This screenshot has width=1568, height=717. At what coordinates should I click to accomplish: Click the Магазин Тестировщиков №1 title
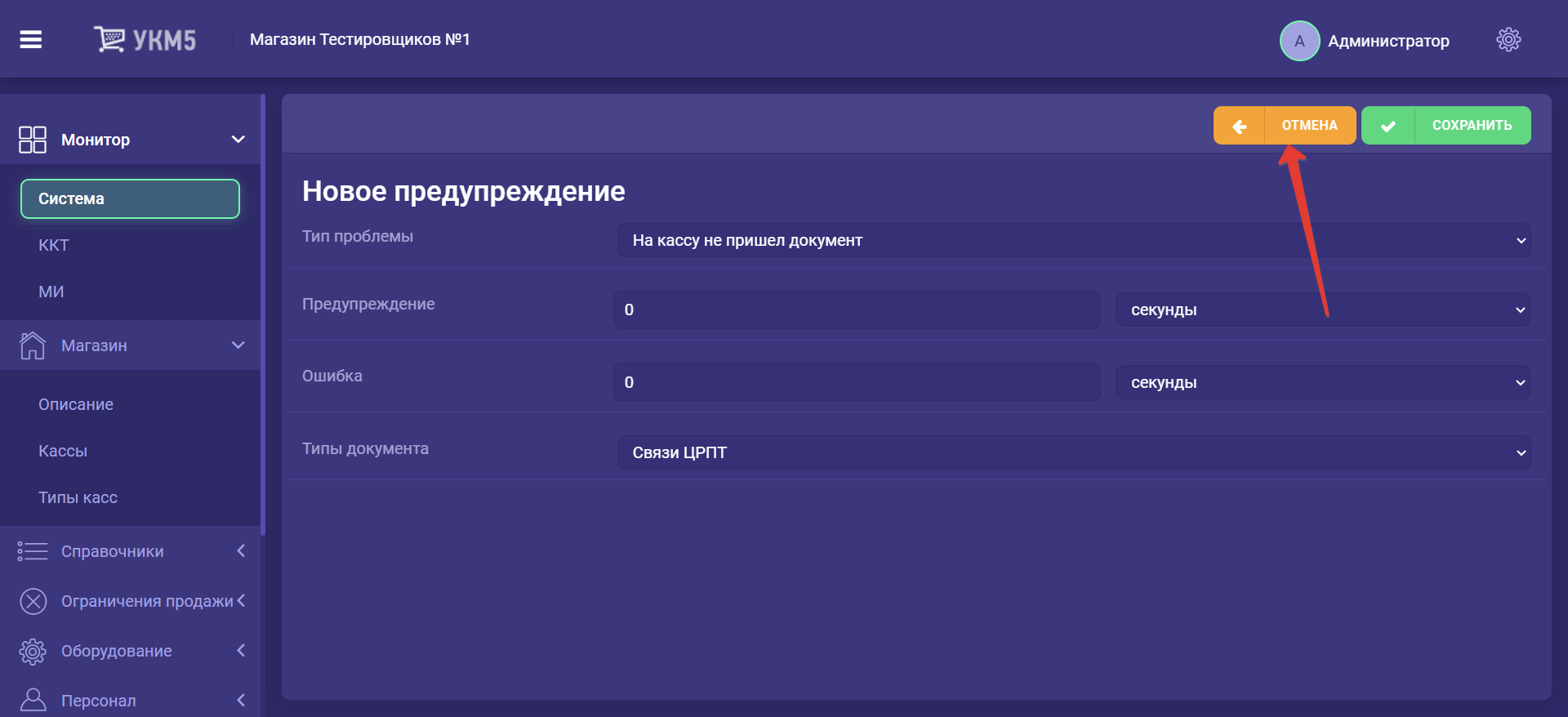[x=360, y=39]
